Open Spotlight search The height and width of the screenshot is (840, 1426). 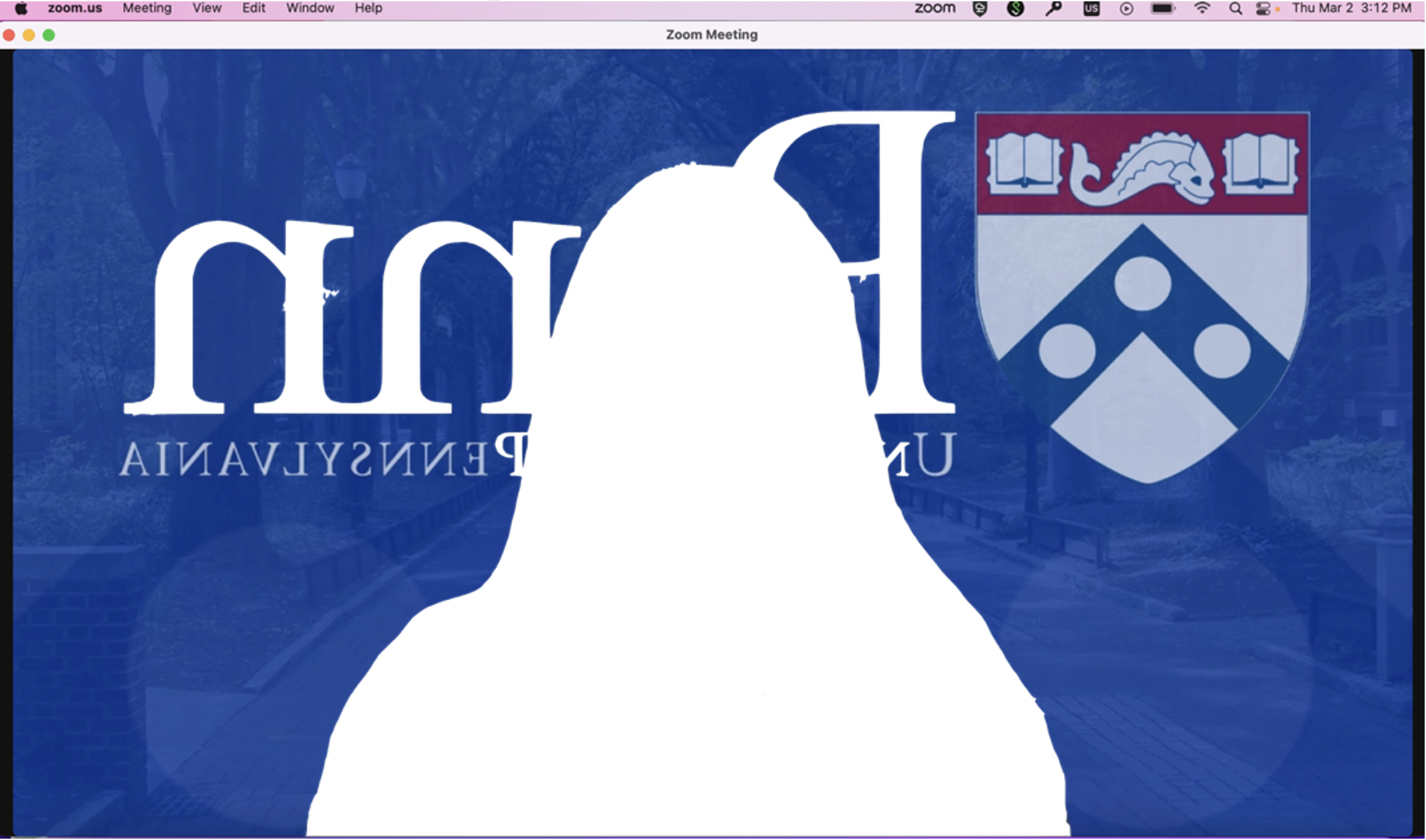(x=1236, y=9)
